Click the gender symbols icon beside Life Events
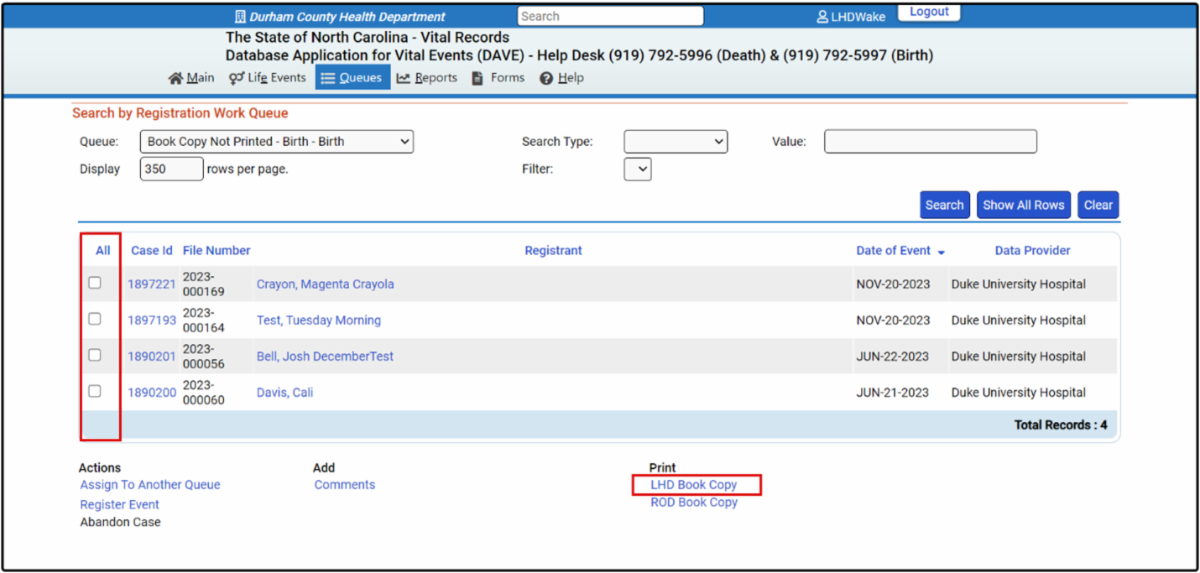This screenshot has height=573, width=1200. tap(237, 78)
